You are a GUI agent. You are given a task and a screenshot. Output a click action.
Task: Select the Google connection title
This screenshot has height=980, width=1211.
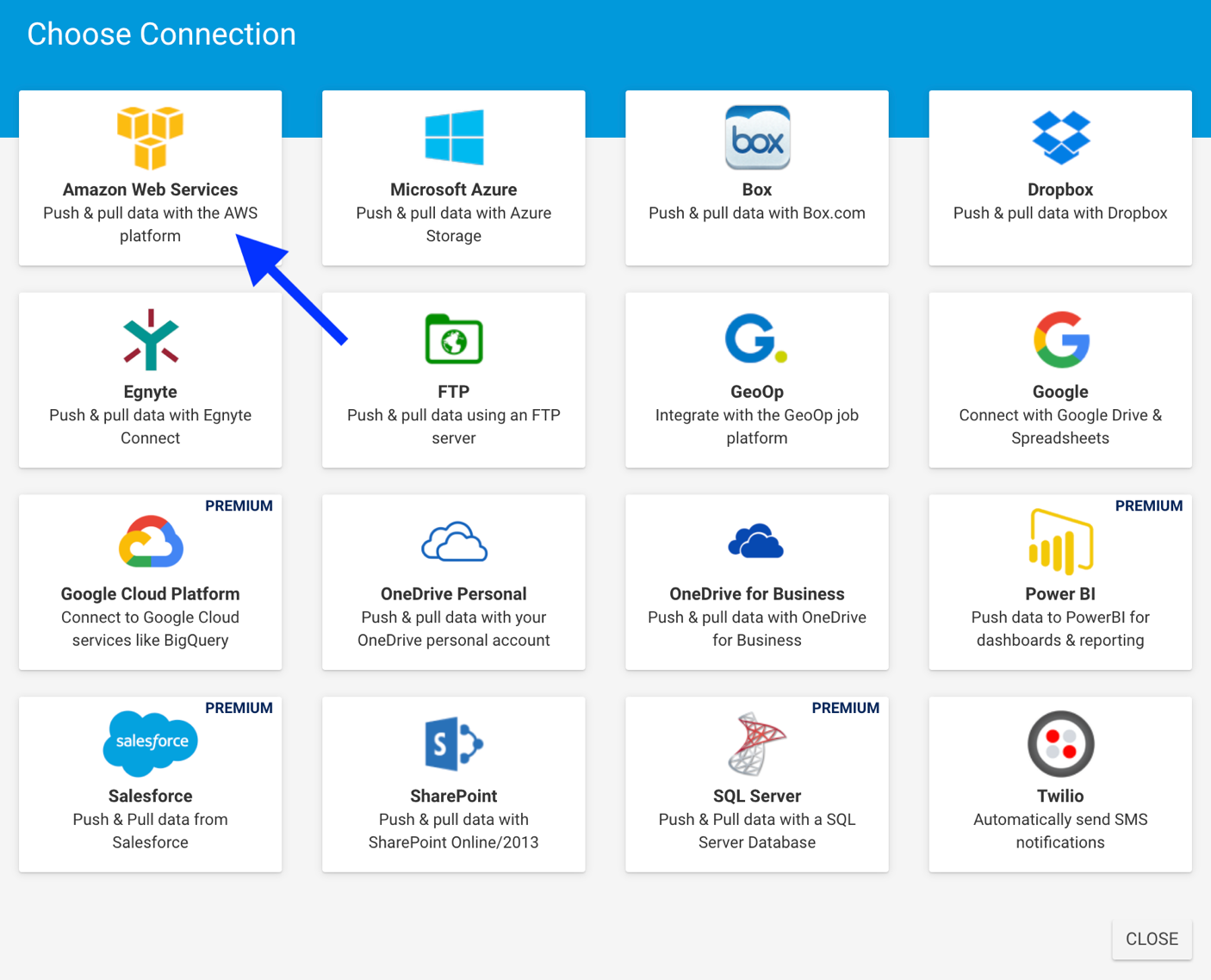pyautogui.click(x=1060, y=392)
